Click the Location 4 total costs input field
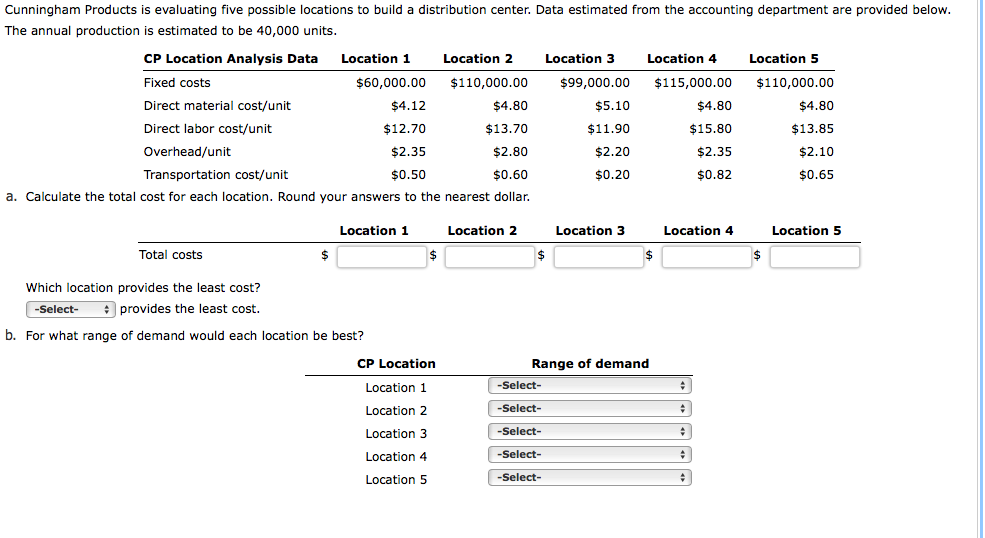This screenshot has height=538, width=985. (707, 256)
